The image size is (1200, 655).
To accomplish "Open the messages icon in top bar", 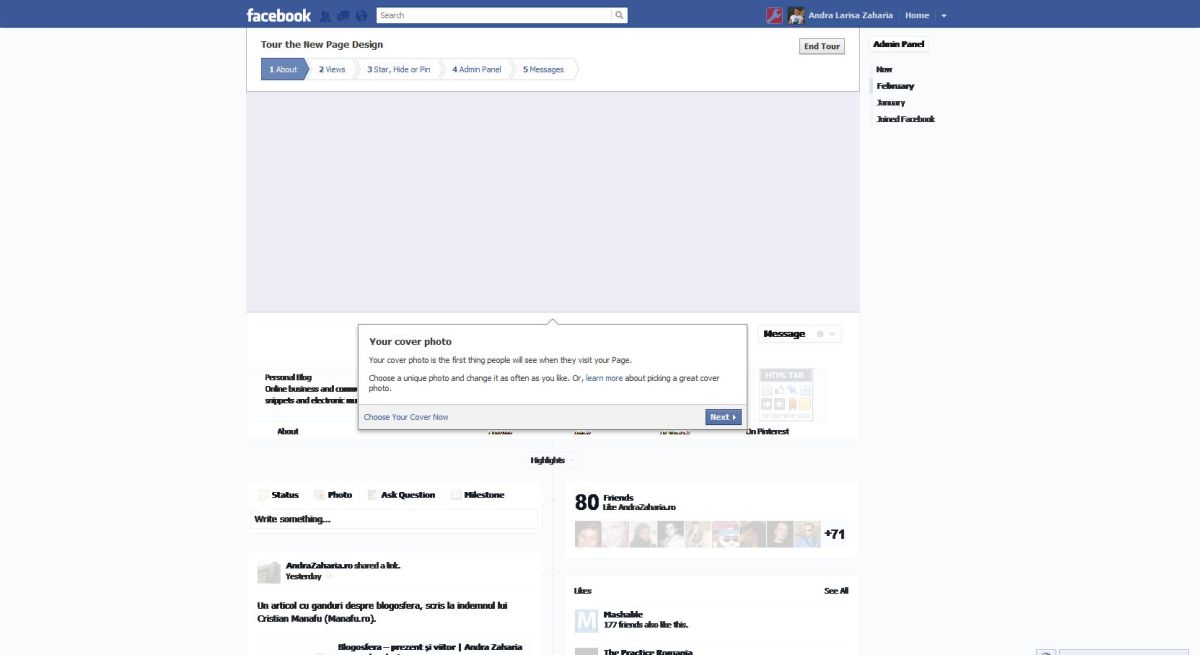I will tap(343, 16).
